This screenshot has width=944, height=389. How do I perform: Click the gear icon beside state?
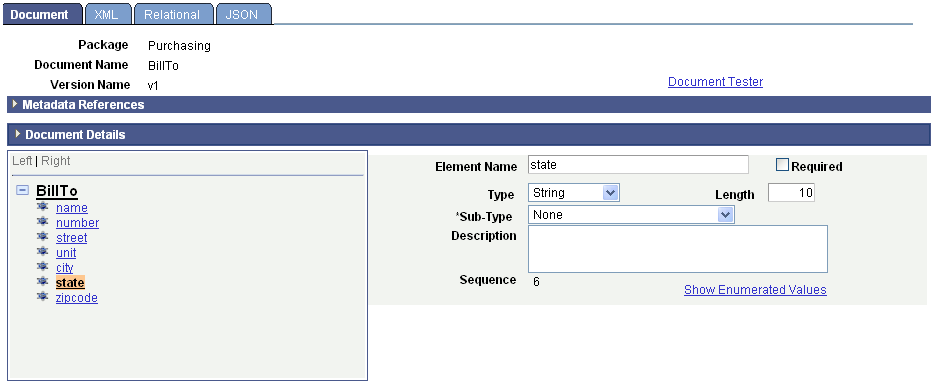42,281
